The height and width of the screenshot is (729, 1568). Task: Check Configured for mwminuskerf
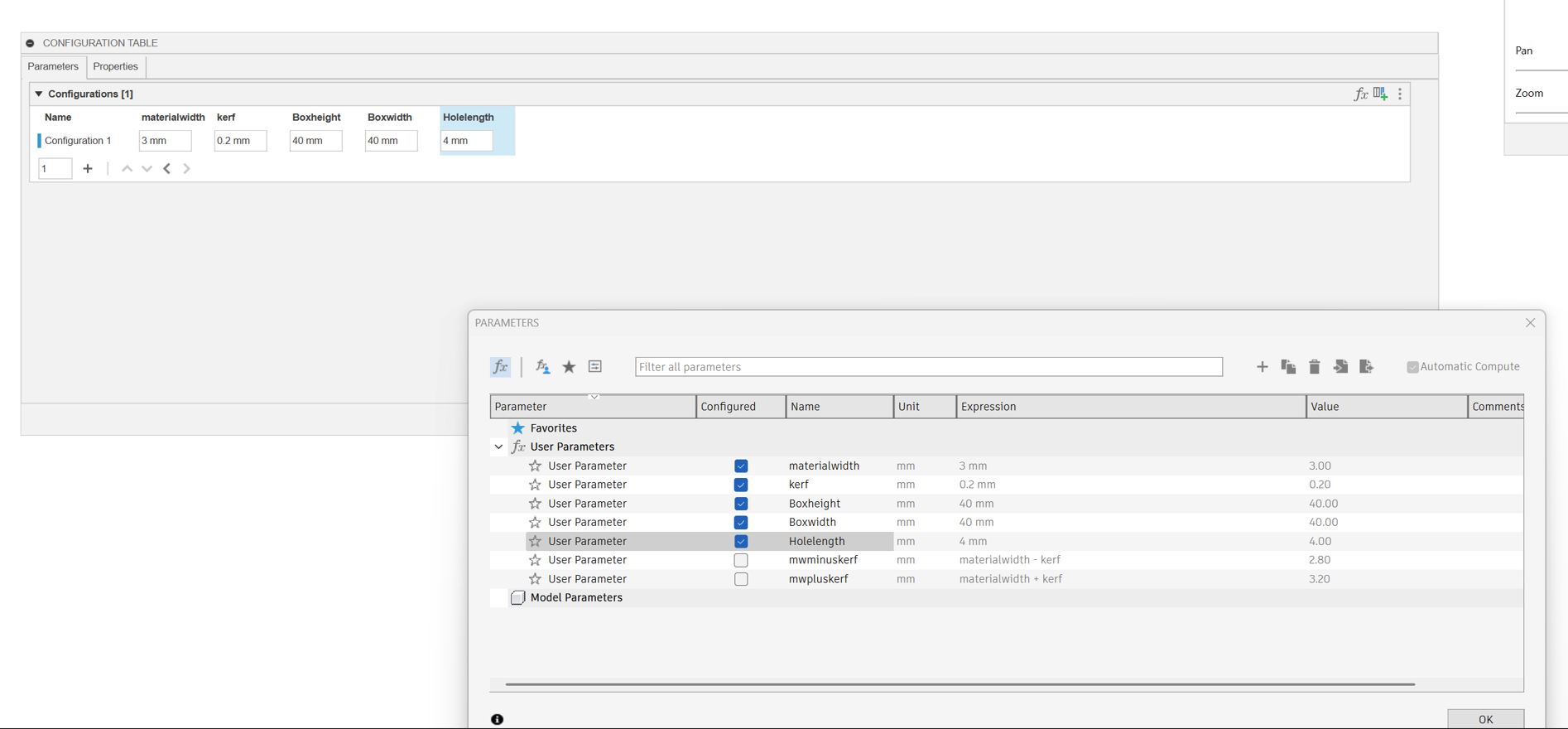click(741, 560)
